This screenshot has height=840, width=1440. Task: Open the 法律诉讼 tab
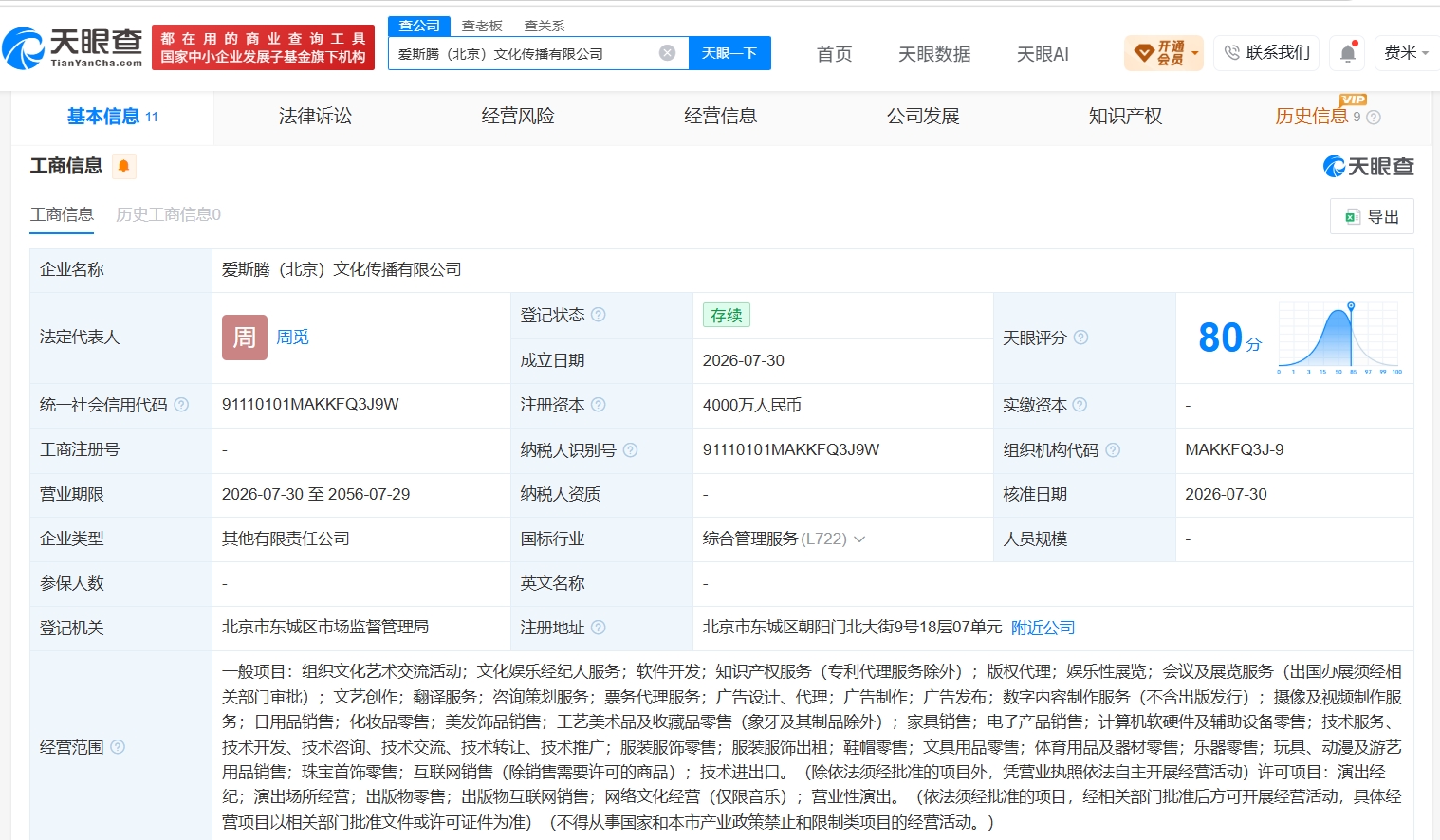pos(315,117)
